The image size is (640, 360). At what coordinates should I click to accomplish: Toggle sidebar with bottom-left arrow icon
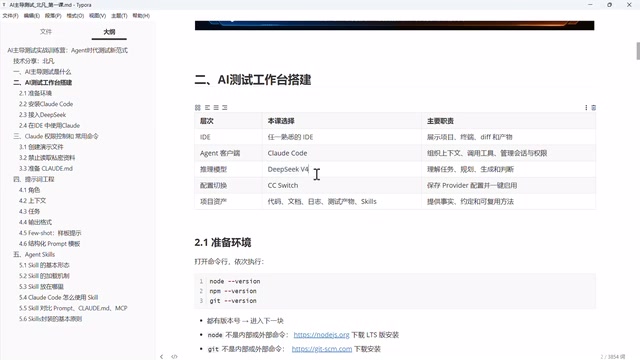coord(162,356)
